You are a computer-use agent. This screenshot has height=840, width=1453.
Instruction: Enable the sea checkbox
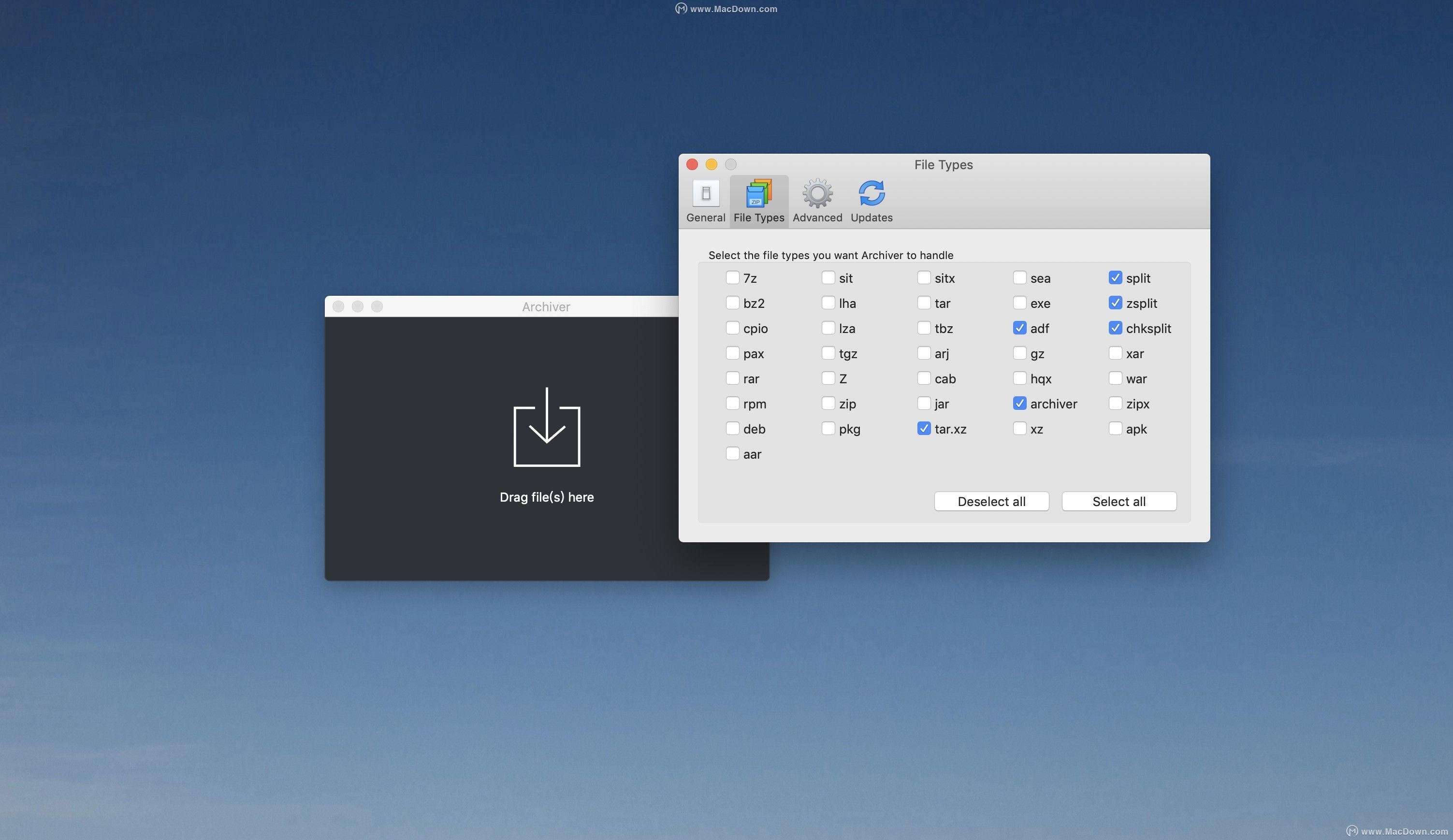click(x=1019, y=278)
